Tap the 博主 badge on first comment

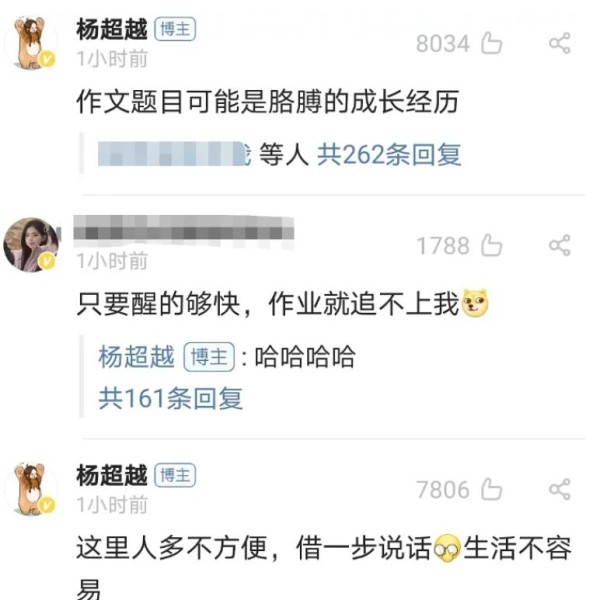(x=175, y=29)
